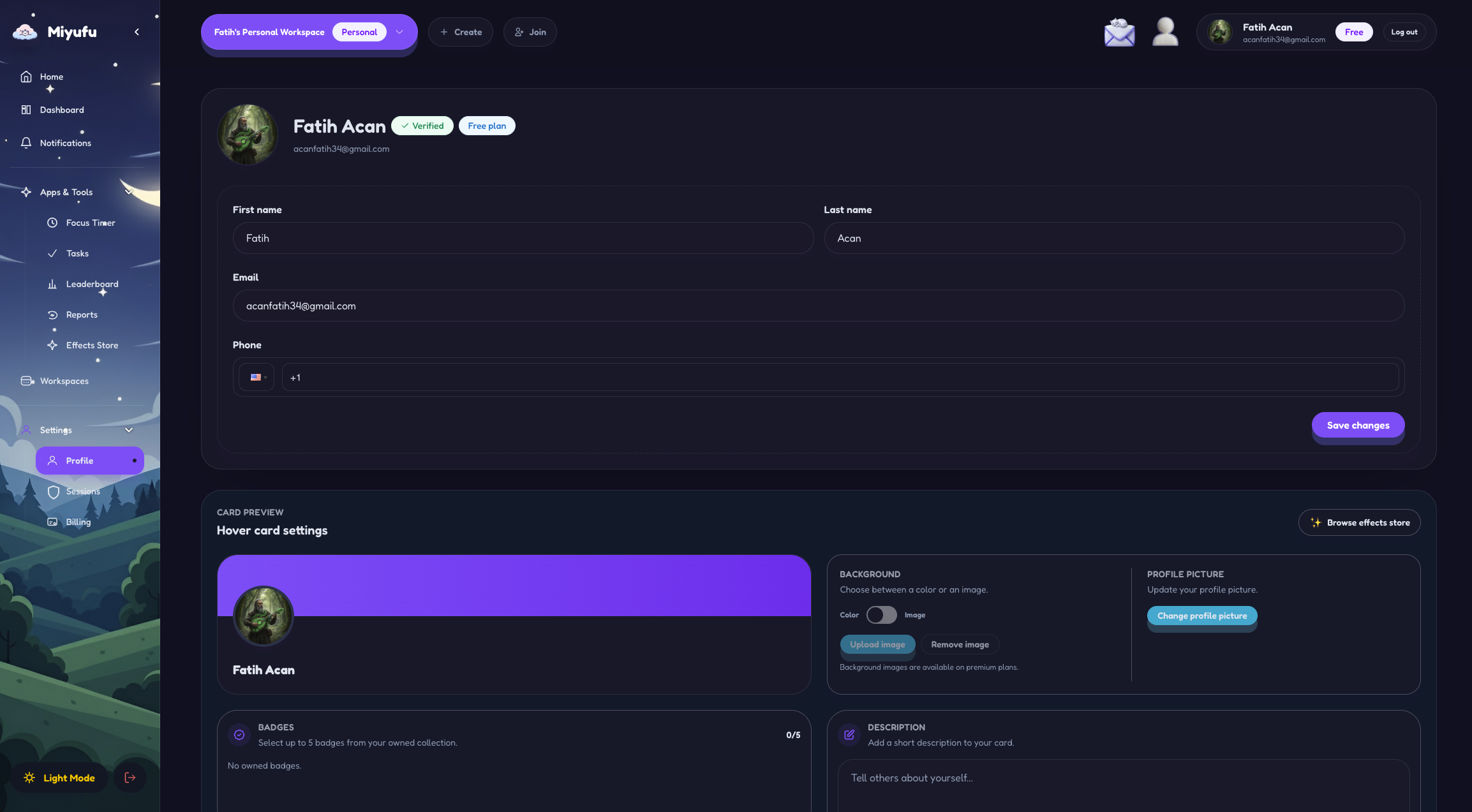This screenshot has height=812, width=1472.
Task: Save changes to the profile
Action: [1358, 425]
